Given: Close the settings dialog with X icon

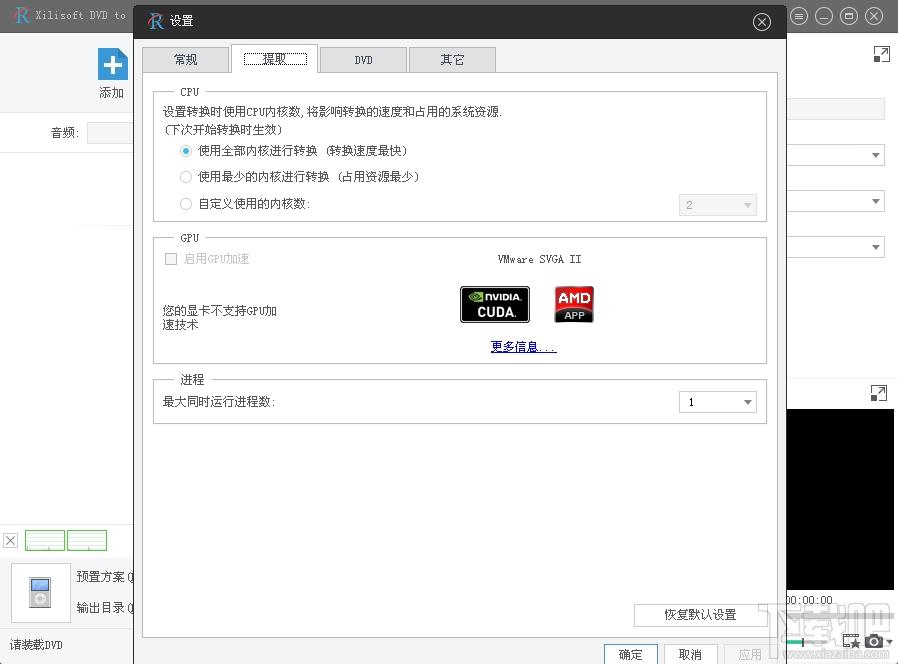Looking at the screenshot, I should click(761, 22).
